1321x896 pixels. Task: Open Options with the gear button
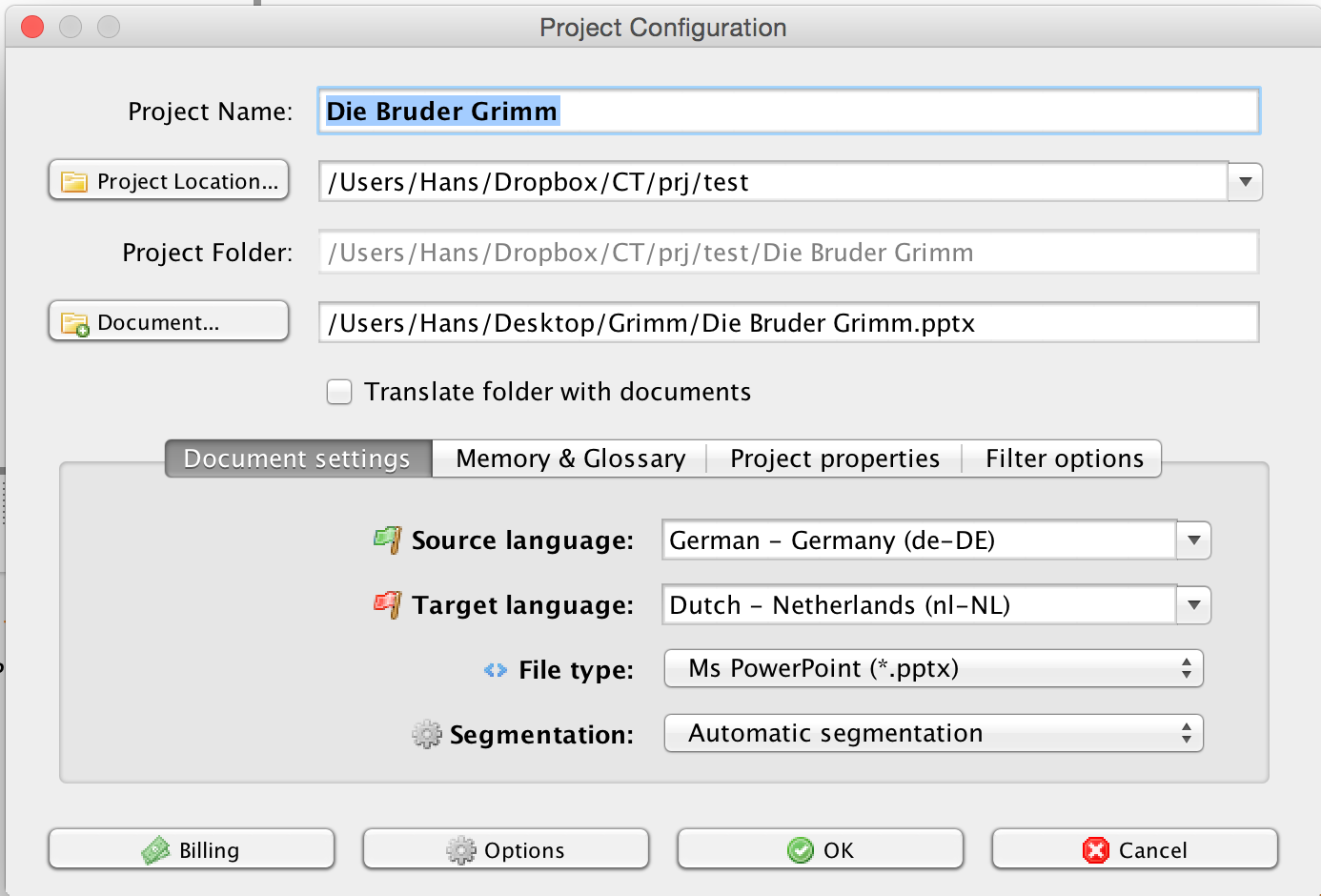click(x=506, y=849)
